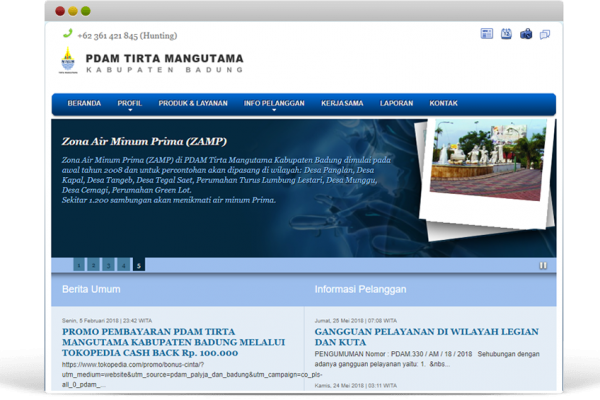Click the yellow minimize window button
Screen dimensions: 600x400
(73, 11)
